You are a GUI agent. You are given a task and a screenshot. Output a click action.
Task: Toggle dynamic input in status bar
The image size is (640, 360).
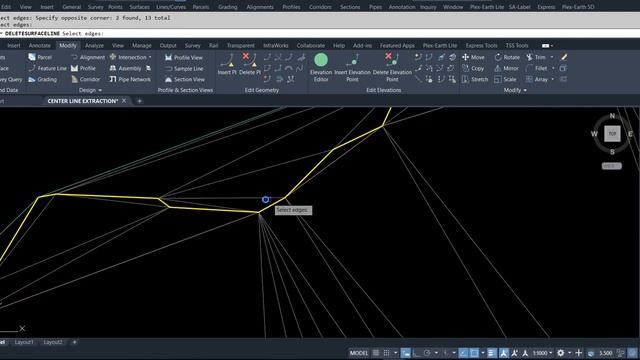405,353
